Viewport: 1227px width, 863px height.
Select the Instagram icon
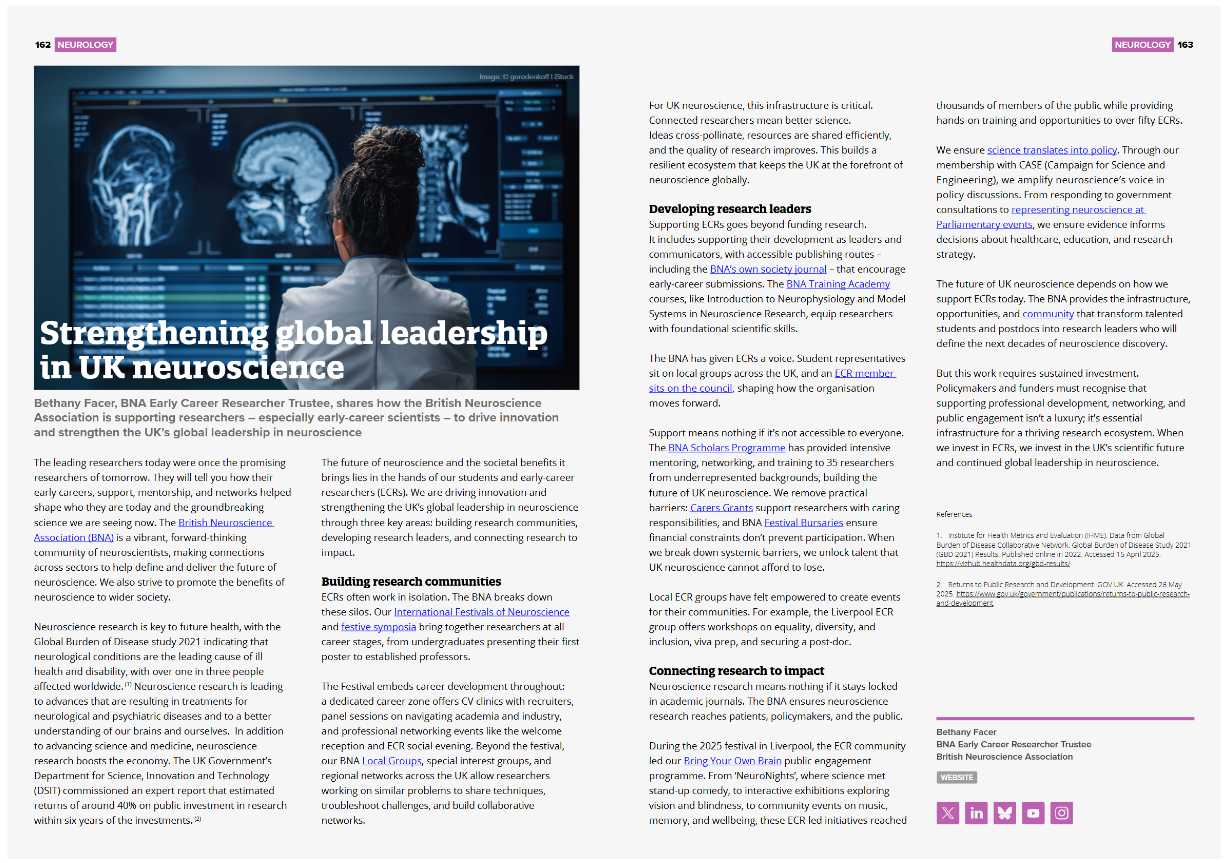(x=1061, y=813)
